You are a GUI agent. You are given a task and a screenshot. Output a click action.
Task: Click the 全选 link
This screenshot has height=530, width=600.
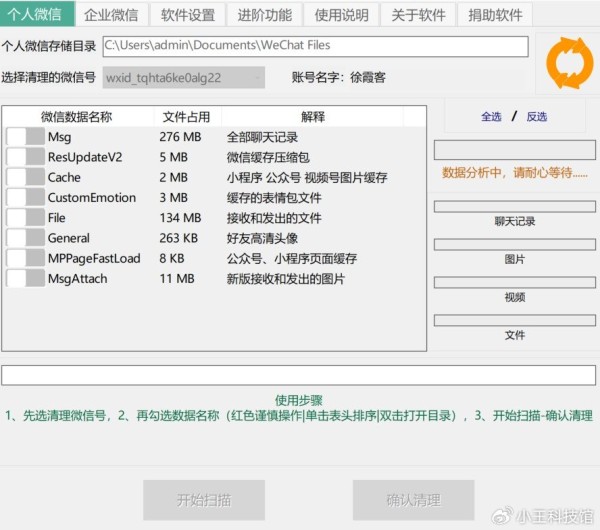(x=491, y=116)
